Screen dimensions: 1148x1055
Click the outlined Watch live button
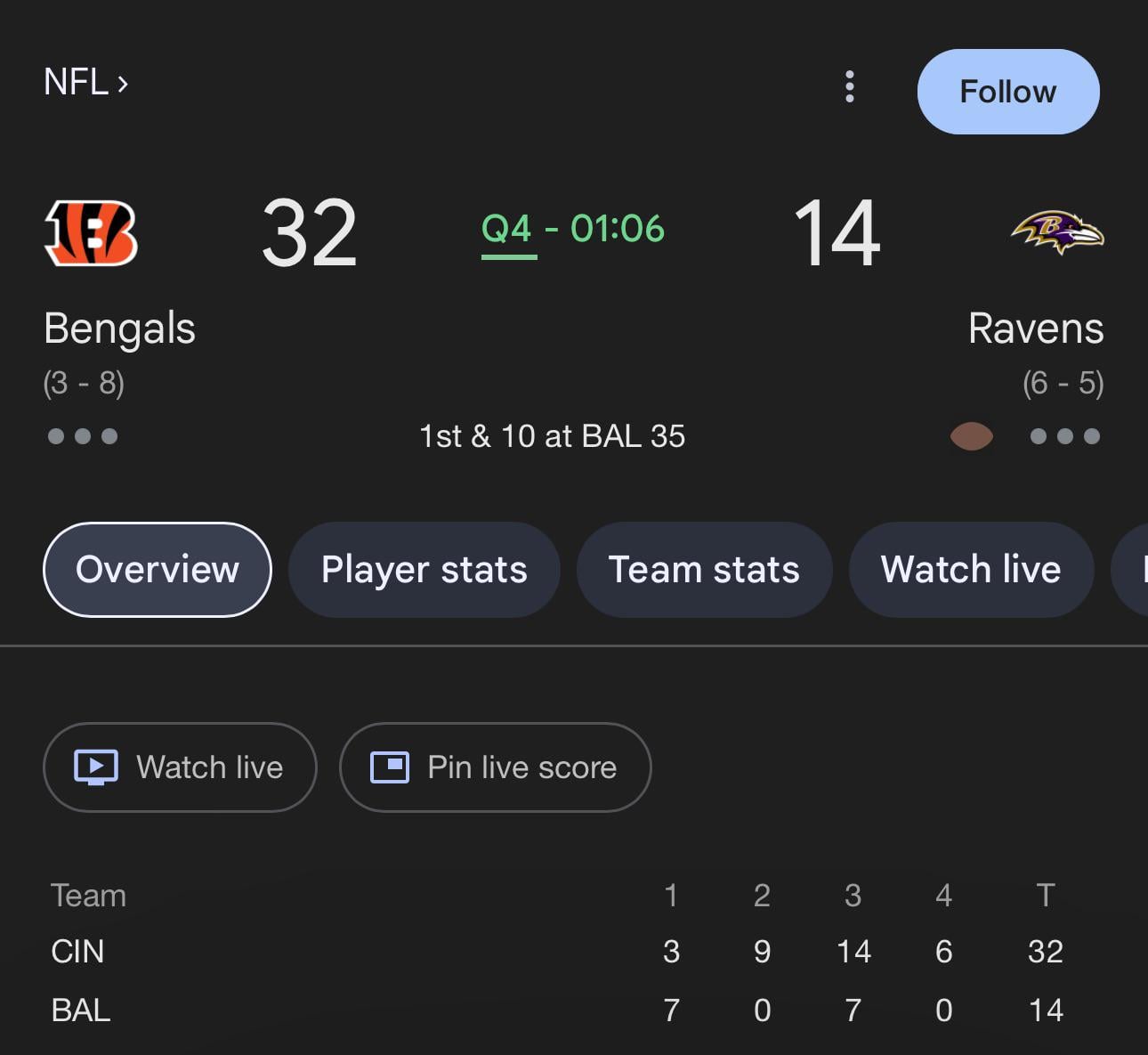(x=180, y=767)
